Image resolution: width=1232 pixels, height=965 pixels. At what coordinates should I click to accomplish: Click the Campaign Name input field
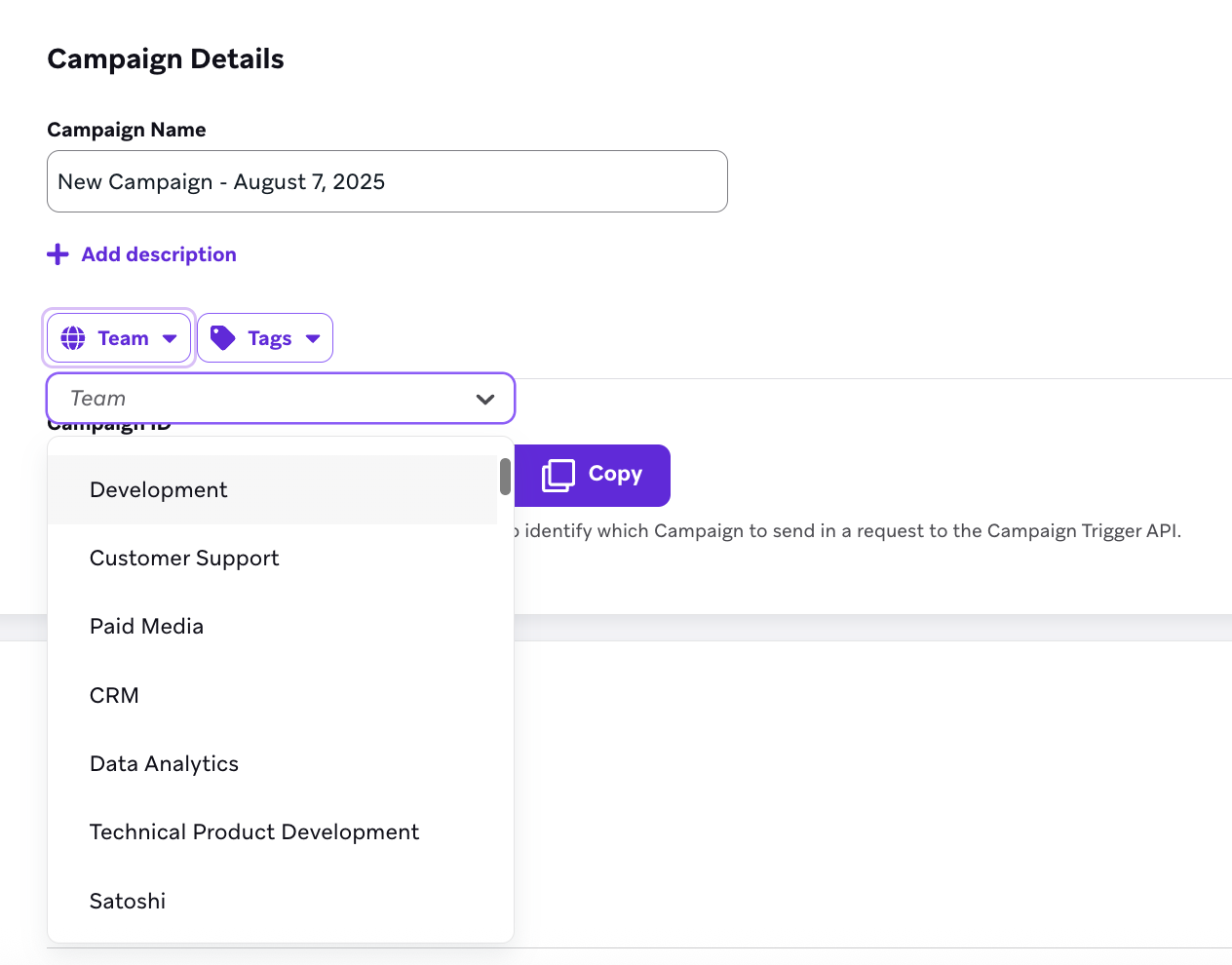[x=387, y=181]
